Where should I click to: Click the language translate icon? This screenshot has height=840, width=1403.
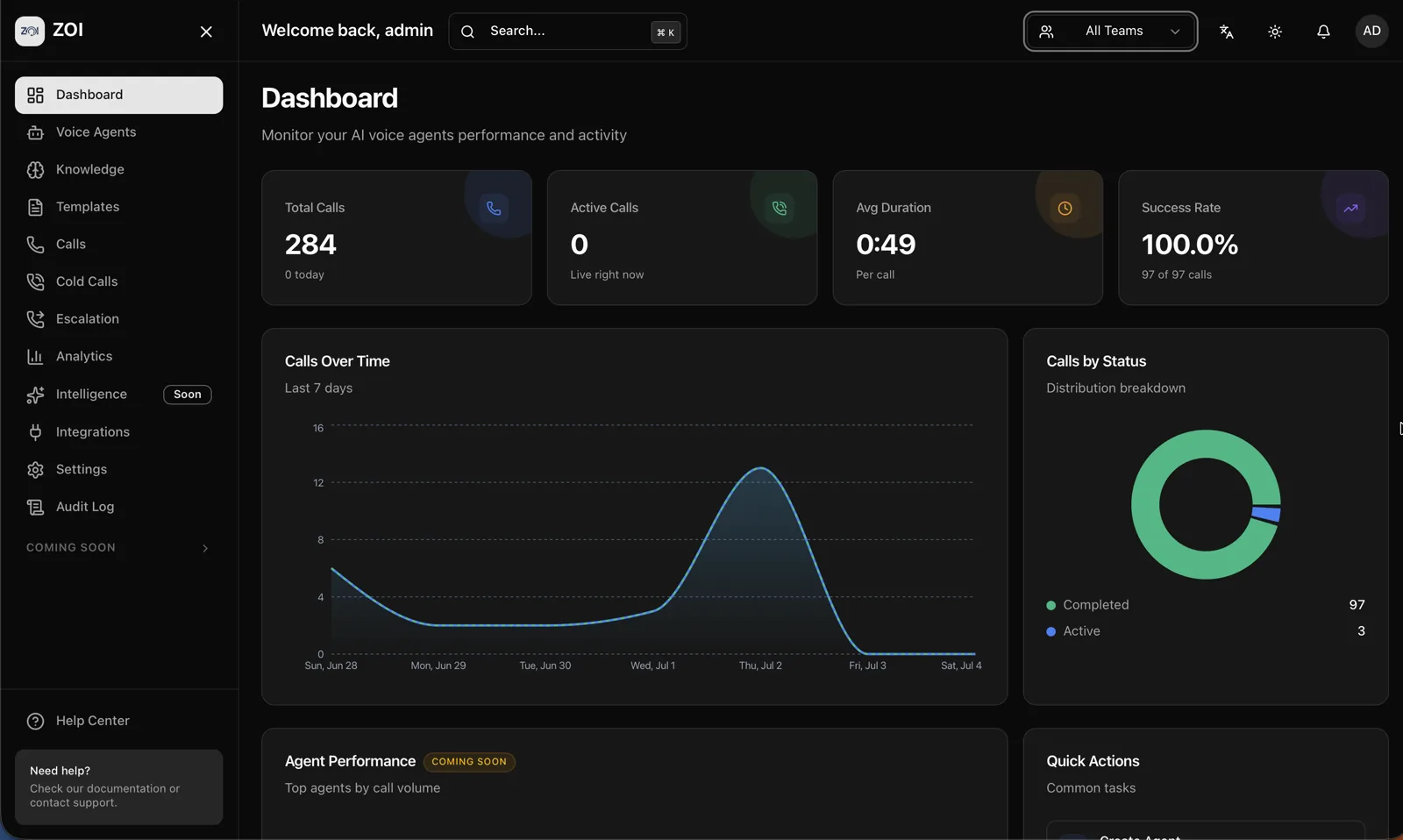[1227, 32]
